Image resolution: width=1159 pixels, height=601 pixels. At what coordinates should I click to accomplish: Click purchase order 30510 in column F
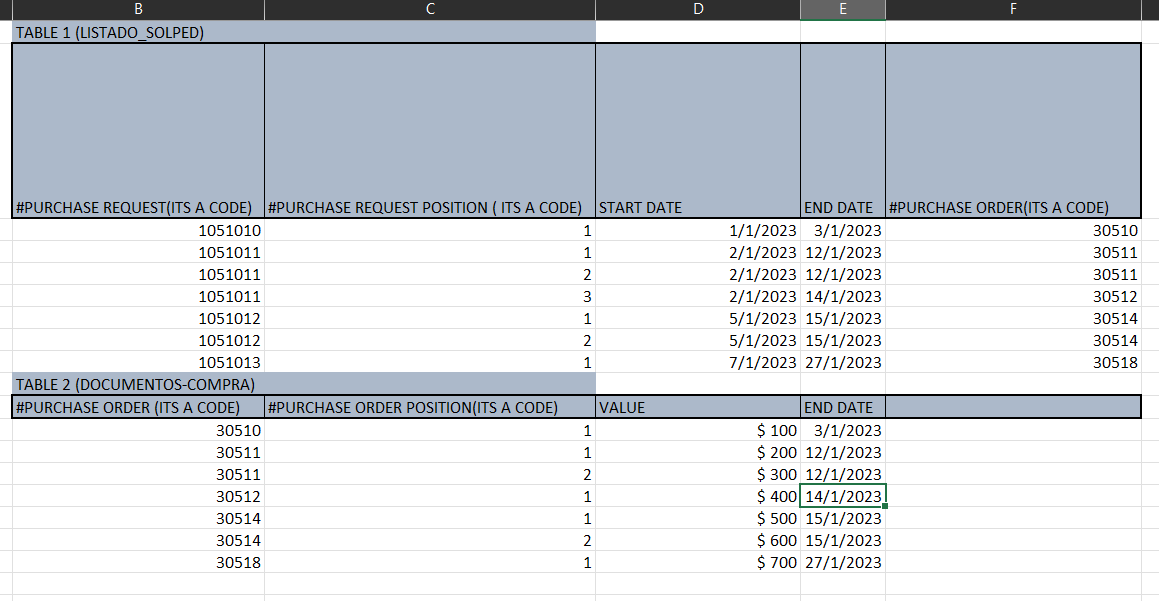coord(1013,230)
